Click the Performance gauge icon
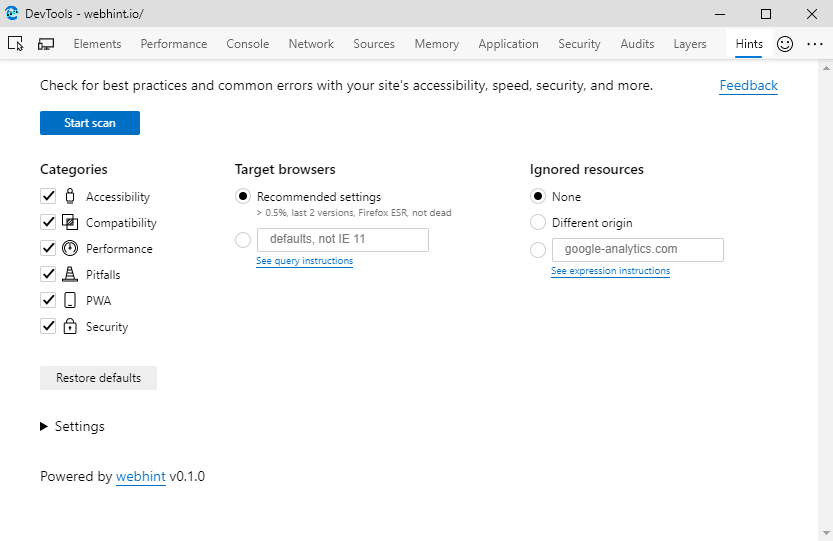The width and height of the screenshot is (833, 541). 70,248
